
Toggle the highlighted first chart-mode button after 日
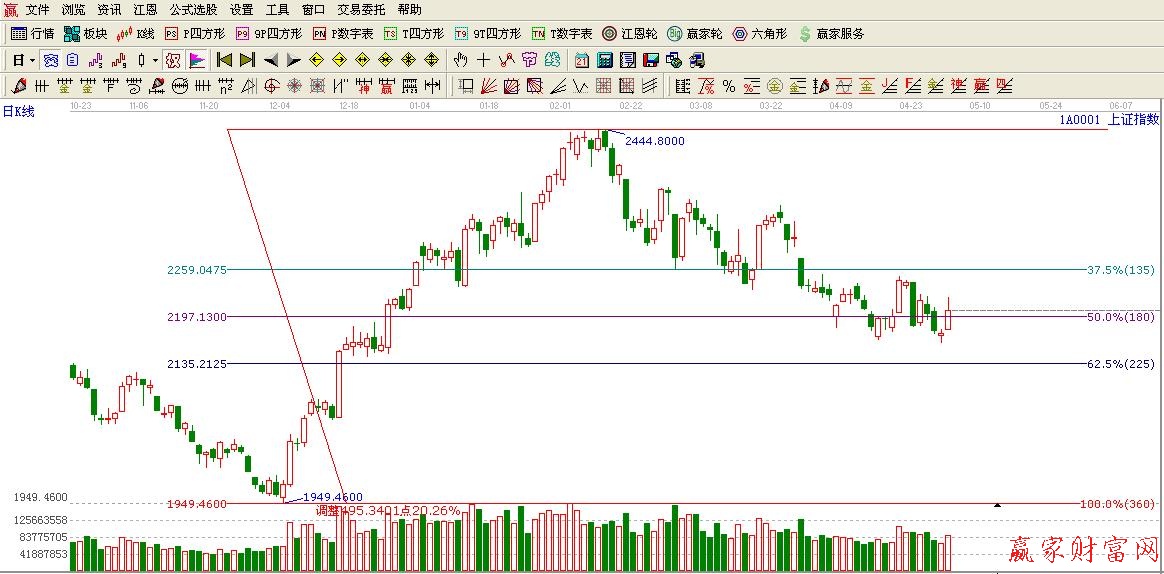pos(50,60)
